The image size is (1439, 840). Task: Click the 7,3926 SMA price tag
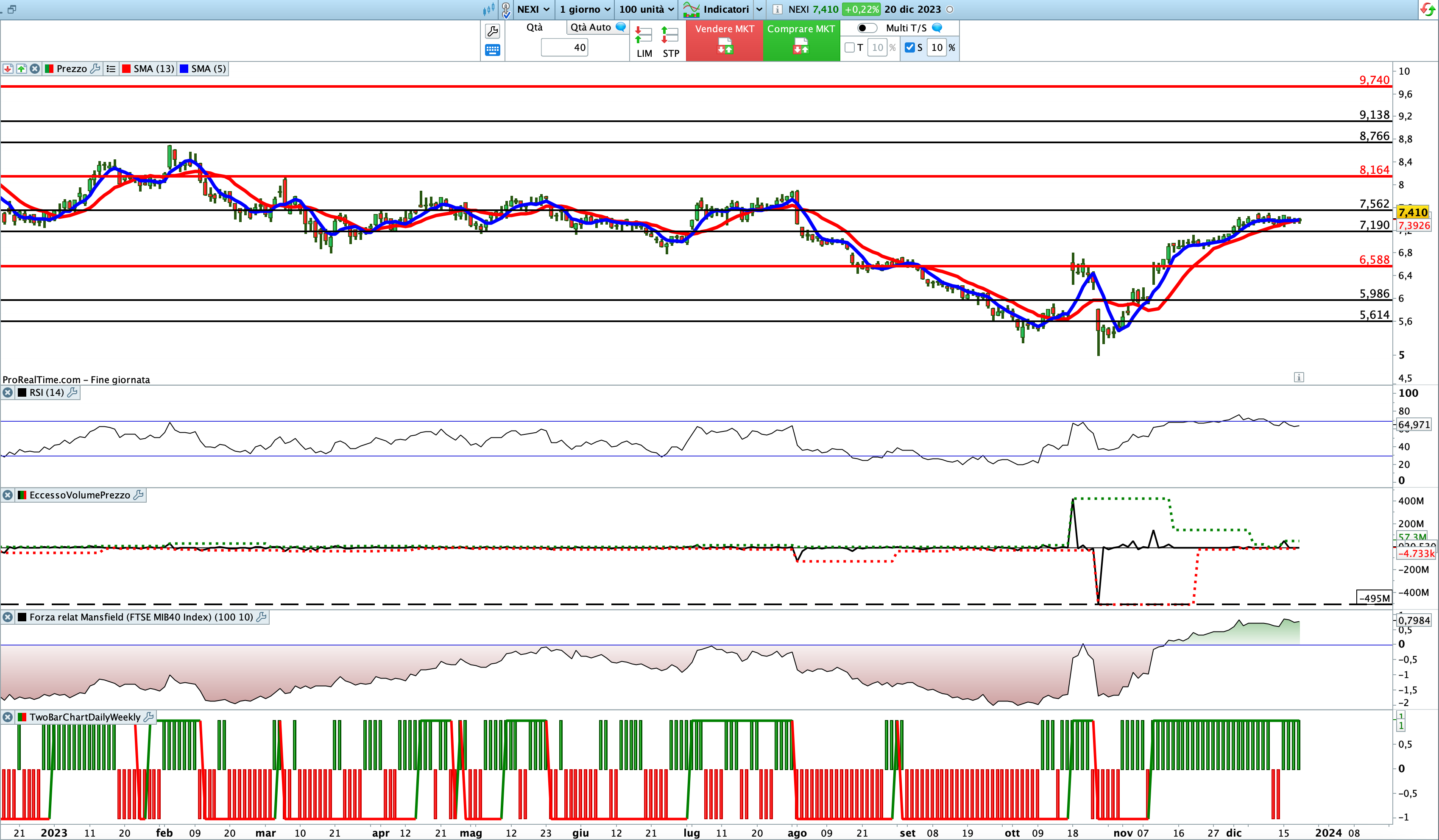point(1414,225)
